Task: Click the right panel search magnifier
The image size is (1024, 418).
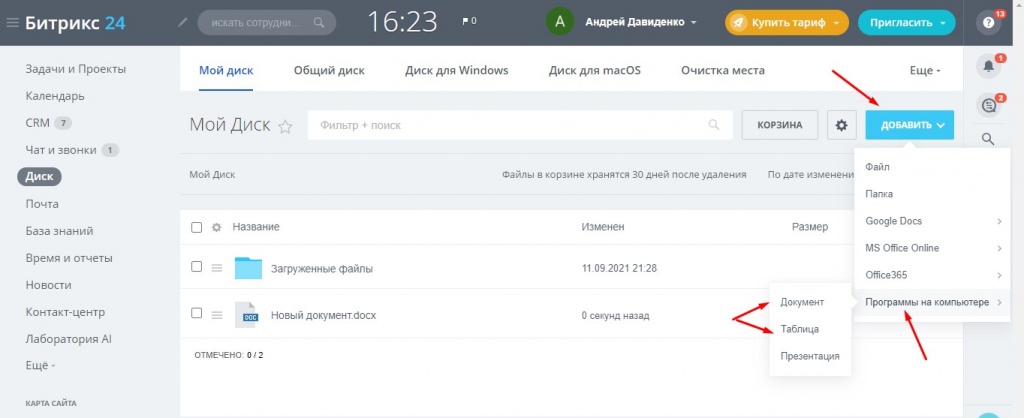Action: pyautogui.click(x=989, y=138)
